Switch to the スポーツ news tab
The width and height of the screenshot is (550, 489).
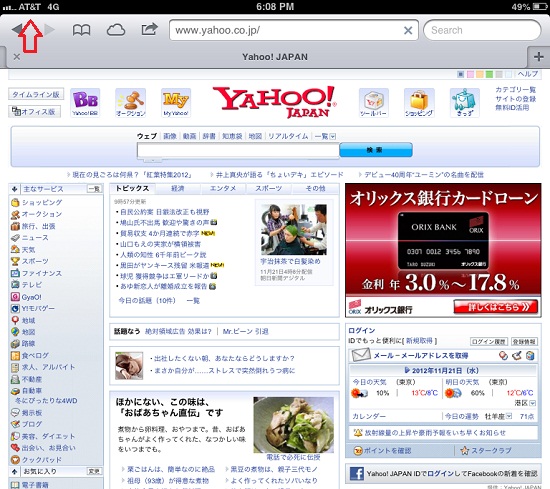click(269, 188)
